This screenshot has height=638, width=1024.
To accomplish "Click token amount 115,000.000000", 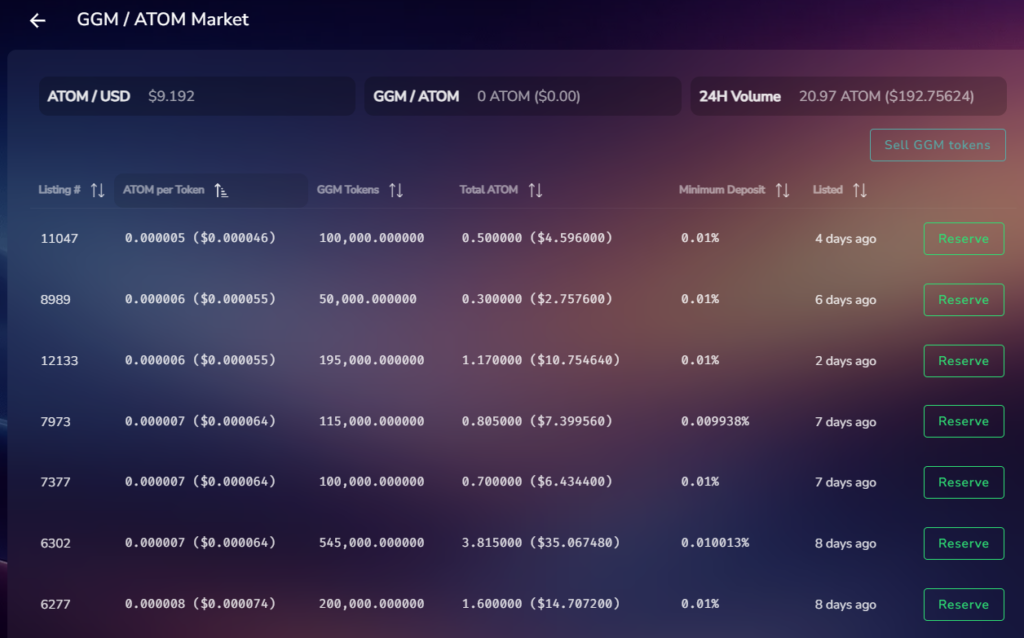I will (x=372, y=421).
